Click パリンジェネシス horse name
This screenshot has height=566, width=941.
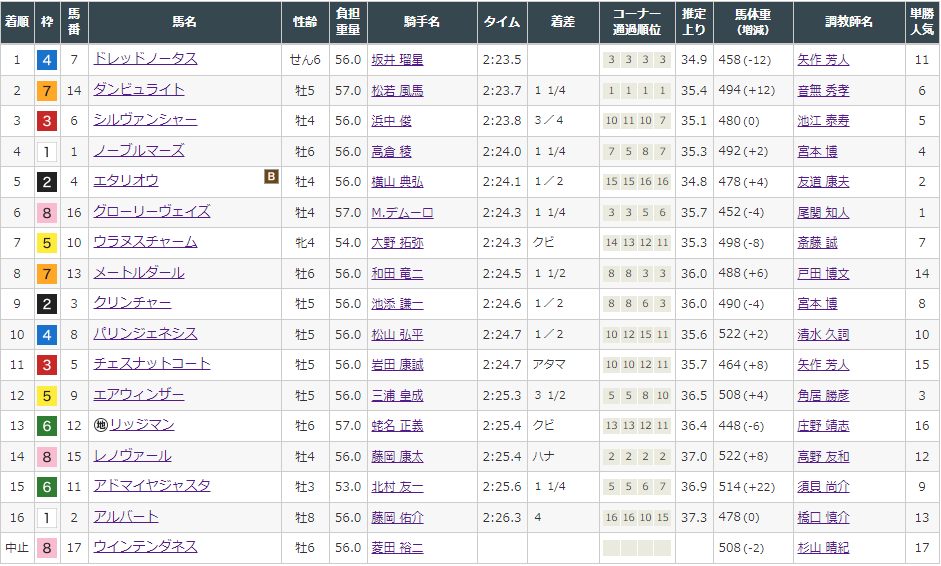click(145, 334)
